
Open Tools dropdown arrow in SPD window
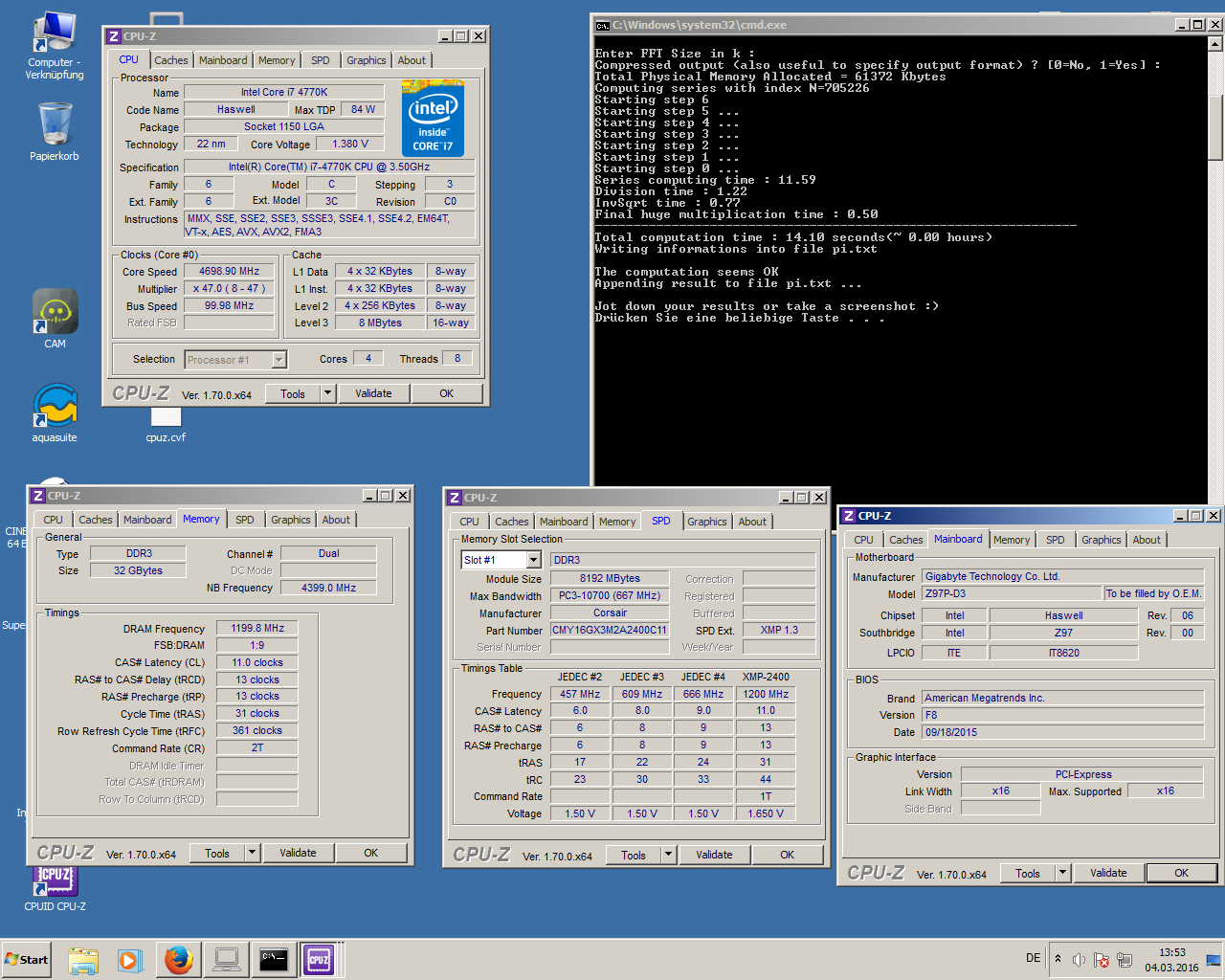pyautogui.click(x=668, y=855)
